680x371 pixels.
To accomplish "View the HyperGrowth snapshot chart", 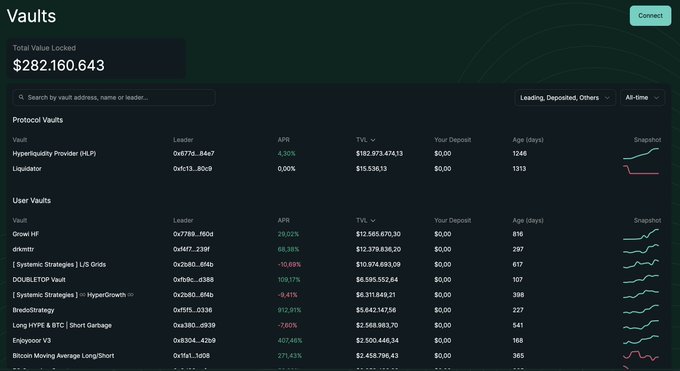I will point(641,294).
